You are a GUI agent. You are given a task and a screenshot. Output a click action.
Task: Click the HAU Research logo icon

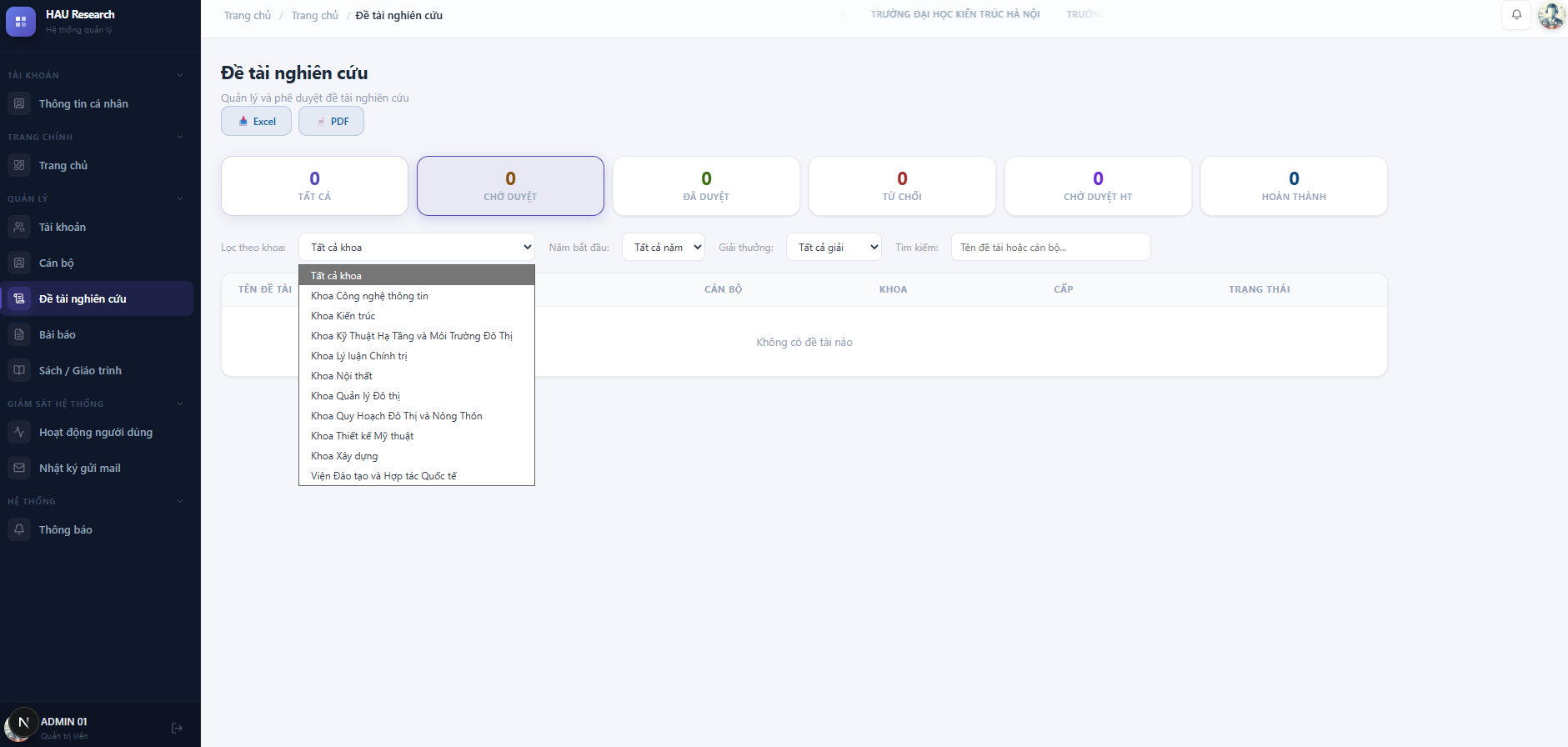click(x=21, y=21)
